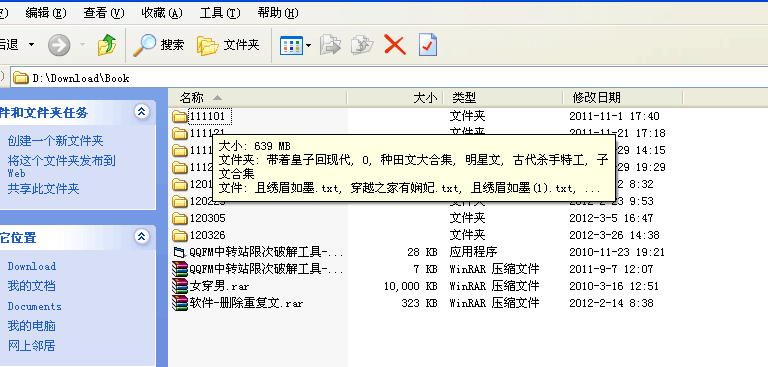Click the folder icon in address bar
The height and width of the screenshot is (367, 768).
click(20, 78)
